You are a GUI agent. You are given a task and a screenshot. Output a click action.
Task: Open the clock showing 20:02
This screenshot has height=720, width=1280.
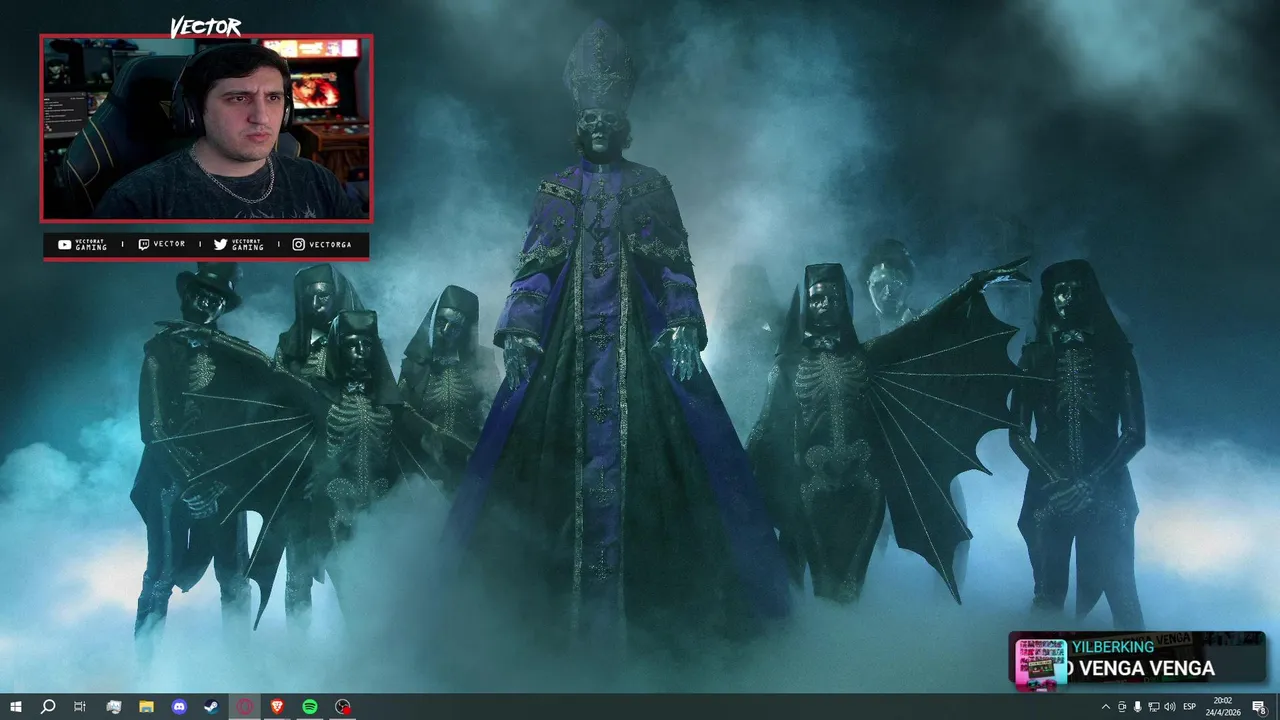1223,707
